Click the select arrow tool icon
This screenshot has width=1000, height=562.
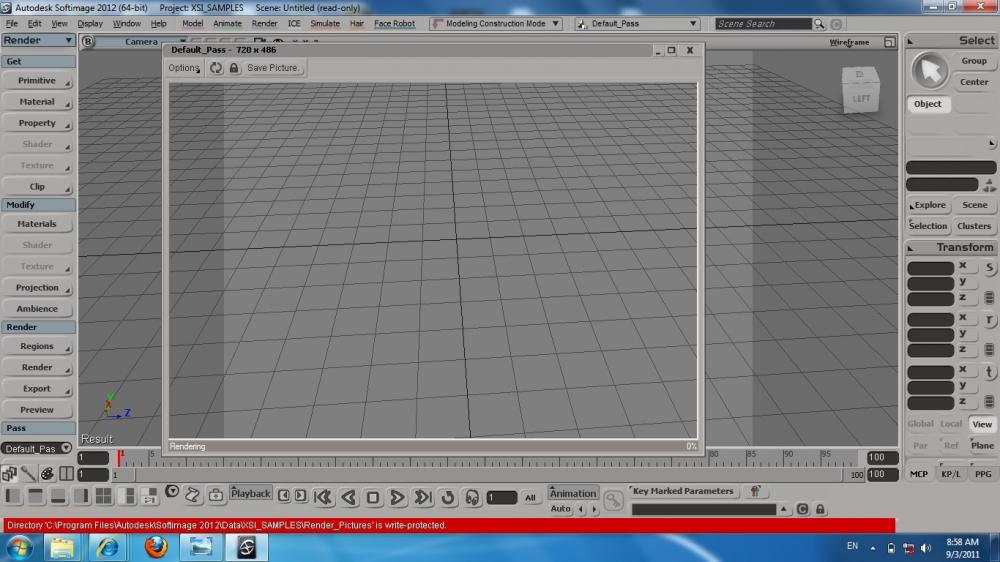pos(930,71)
